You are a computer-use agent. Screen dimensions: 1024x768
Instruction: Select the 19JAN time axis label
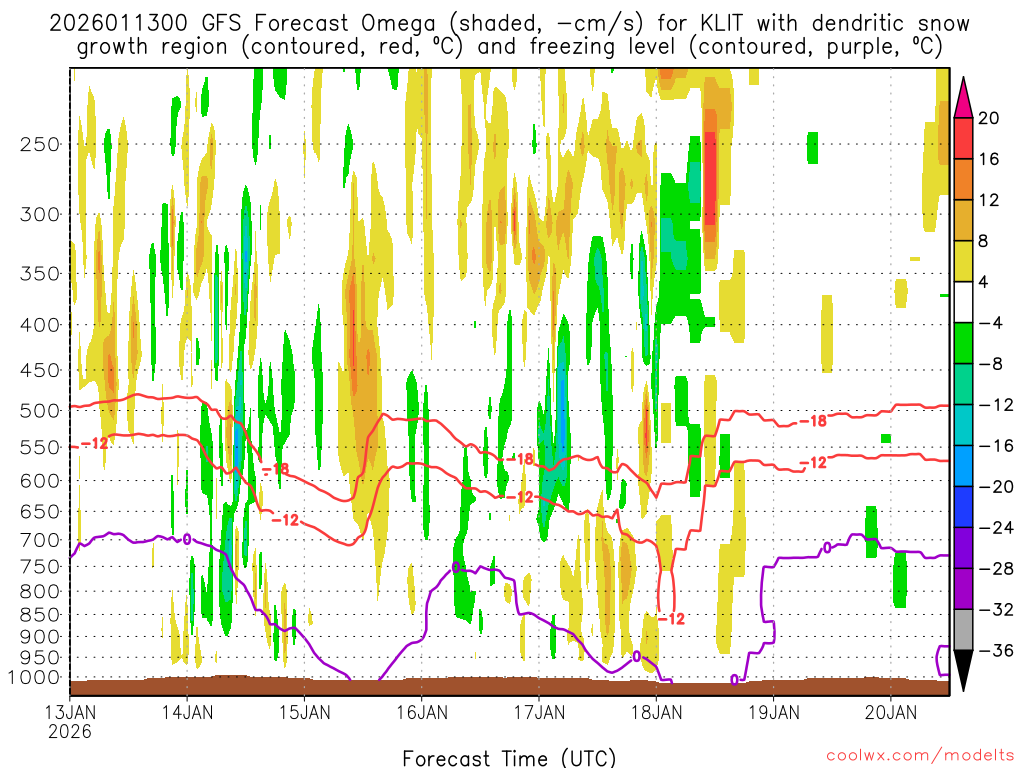[x=774, y=712]
